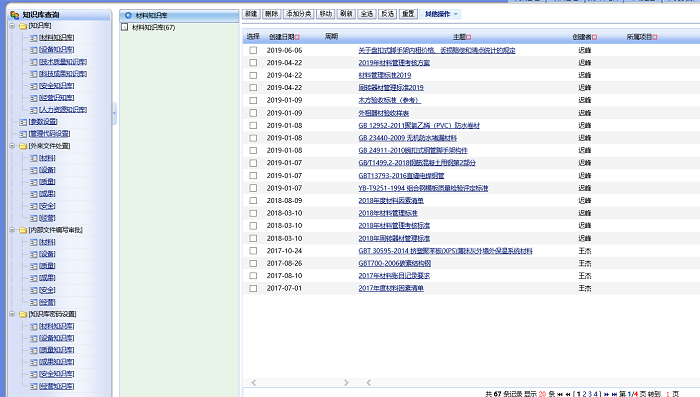Viewport: 700px width, 397px height.
Task: Click the 转到 page number input field
Action: pyautogui.click(x=668, y=394)
